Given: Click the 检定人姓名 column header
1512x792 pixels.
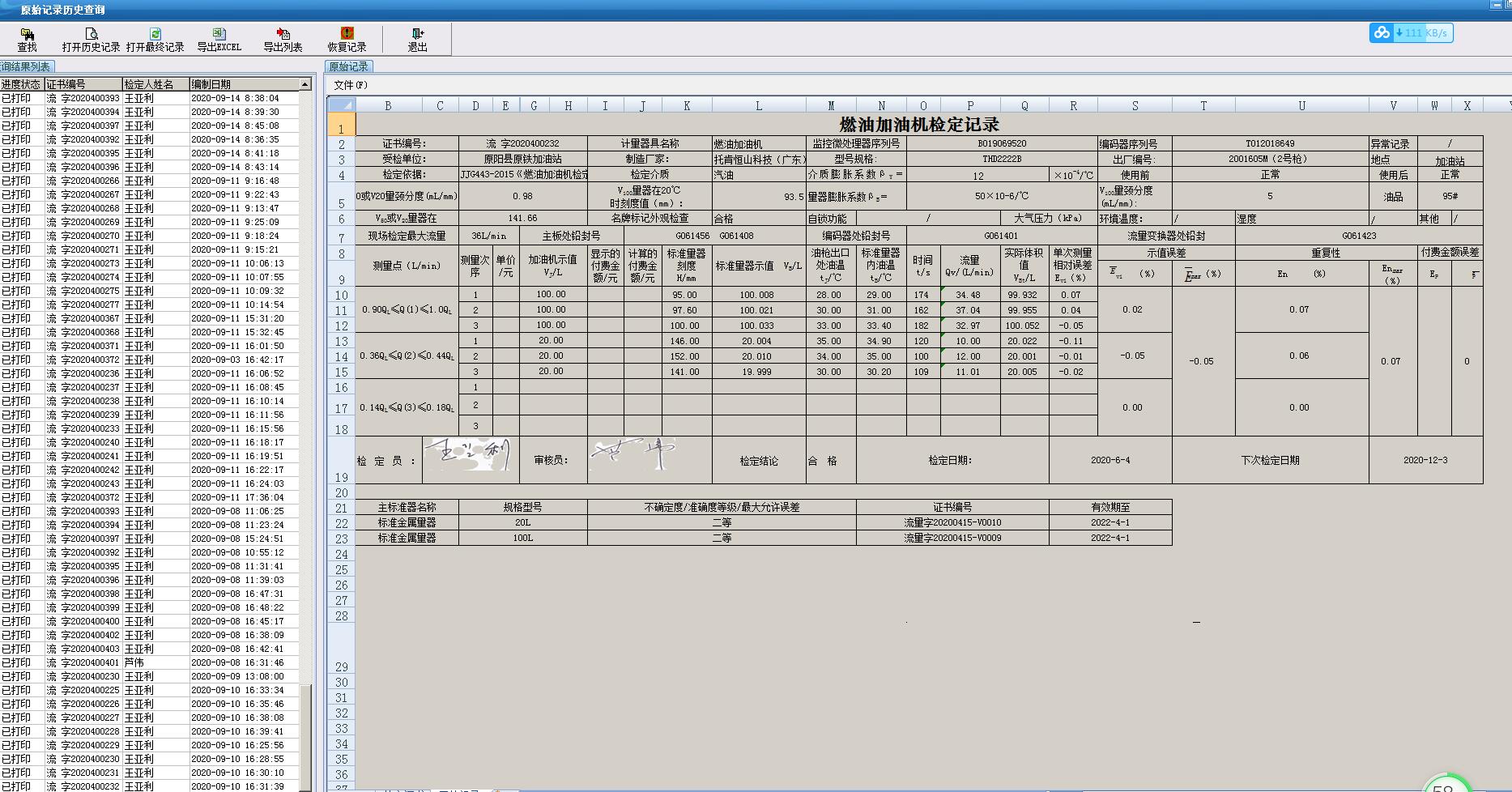Looking at the screenshot, I should (155, 84).
